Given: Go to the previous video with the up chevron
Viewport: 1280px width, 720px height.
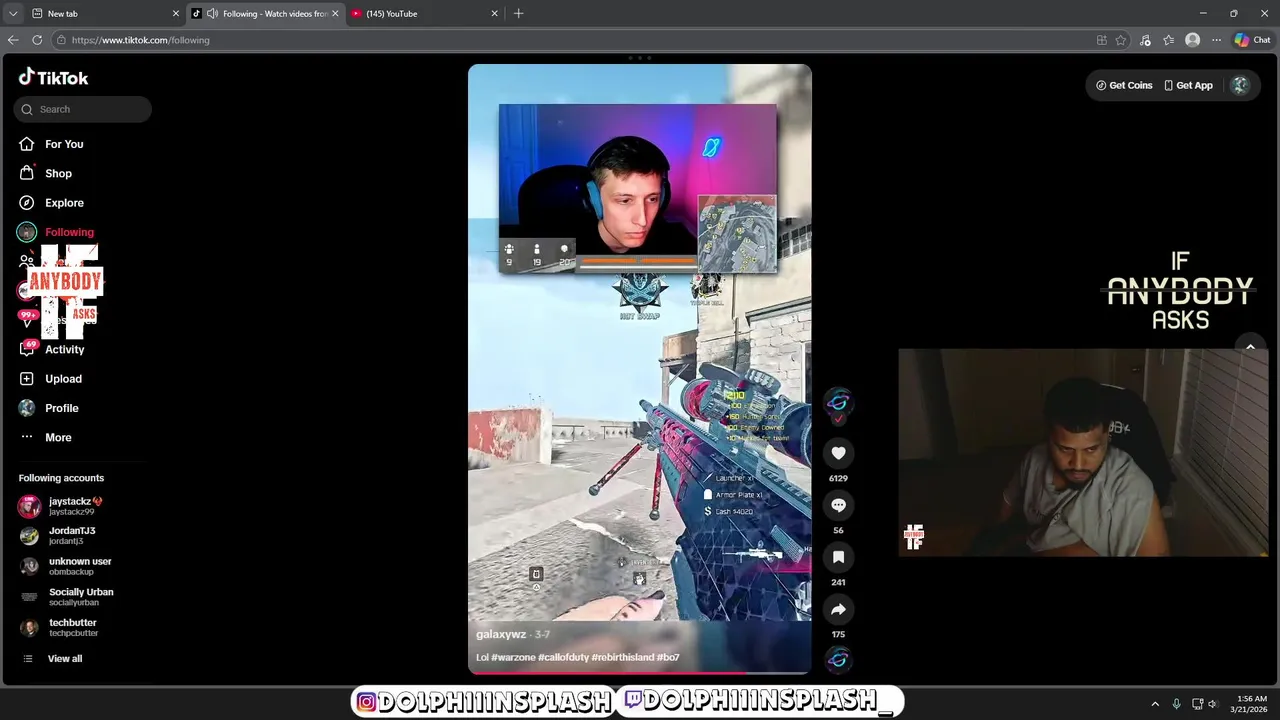Looking at the screenshot, I should tap(1250, 347).
